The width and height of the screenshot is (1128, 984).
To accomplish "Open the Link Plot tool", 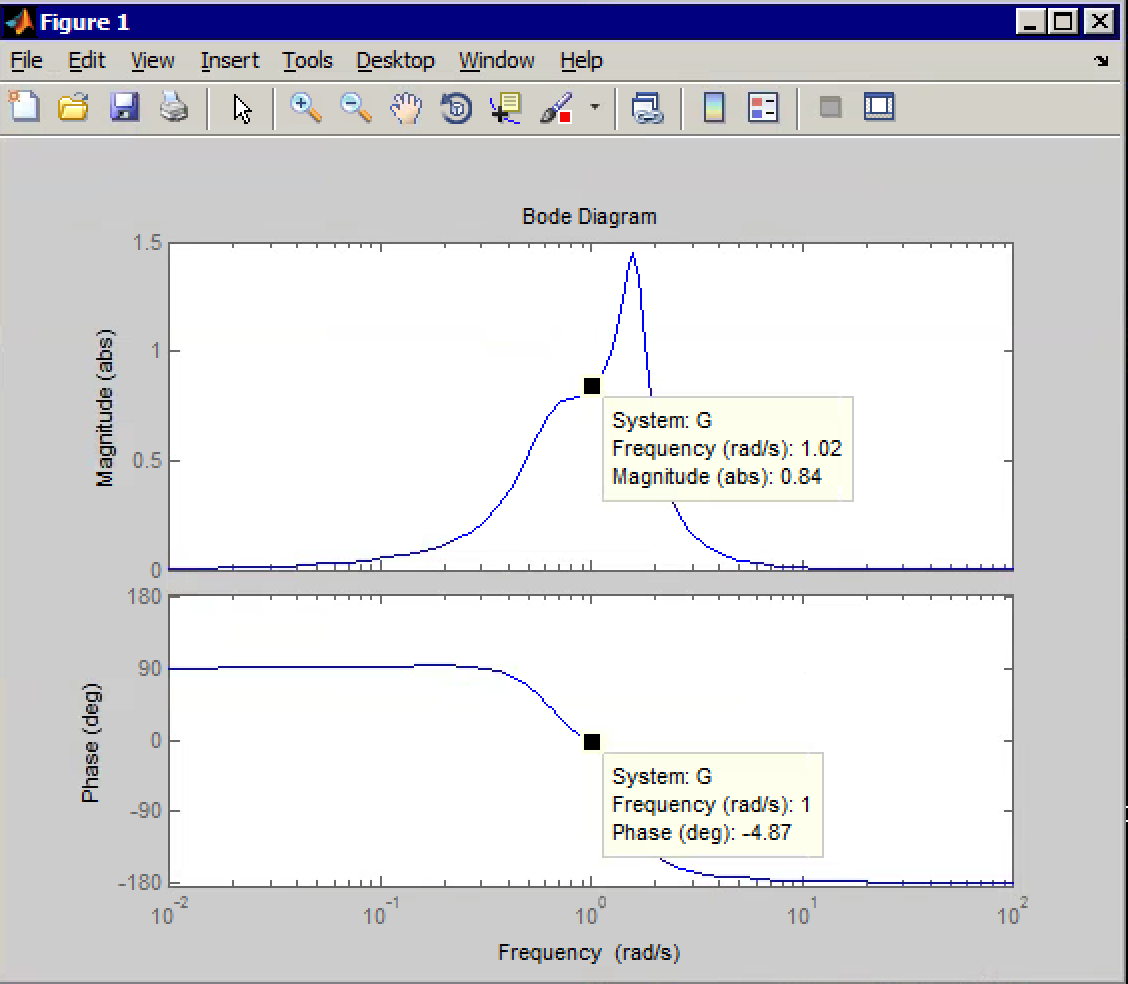I will click(x=648, y=108).
